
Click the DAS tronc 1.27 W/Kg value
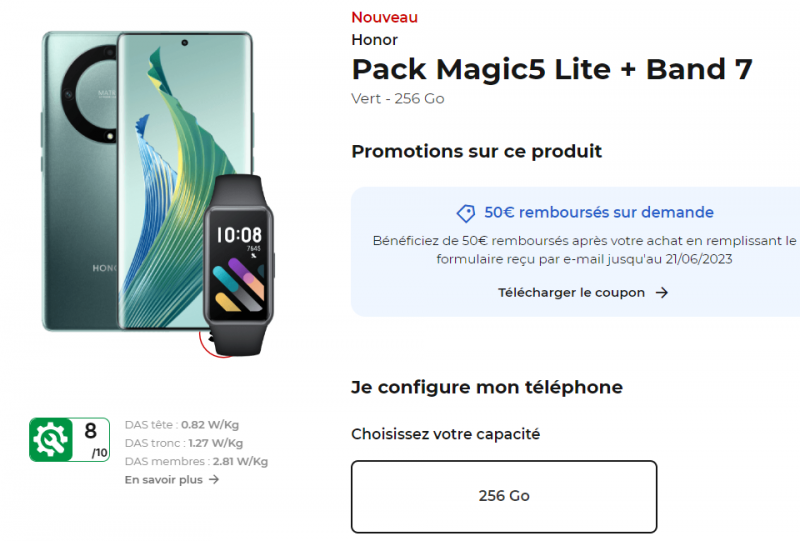(215, 443)
